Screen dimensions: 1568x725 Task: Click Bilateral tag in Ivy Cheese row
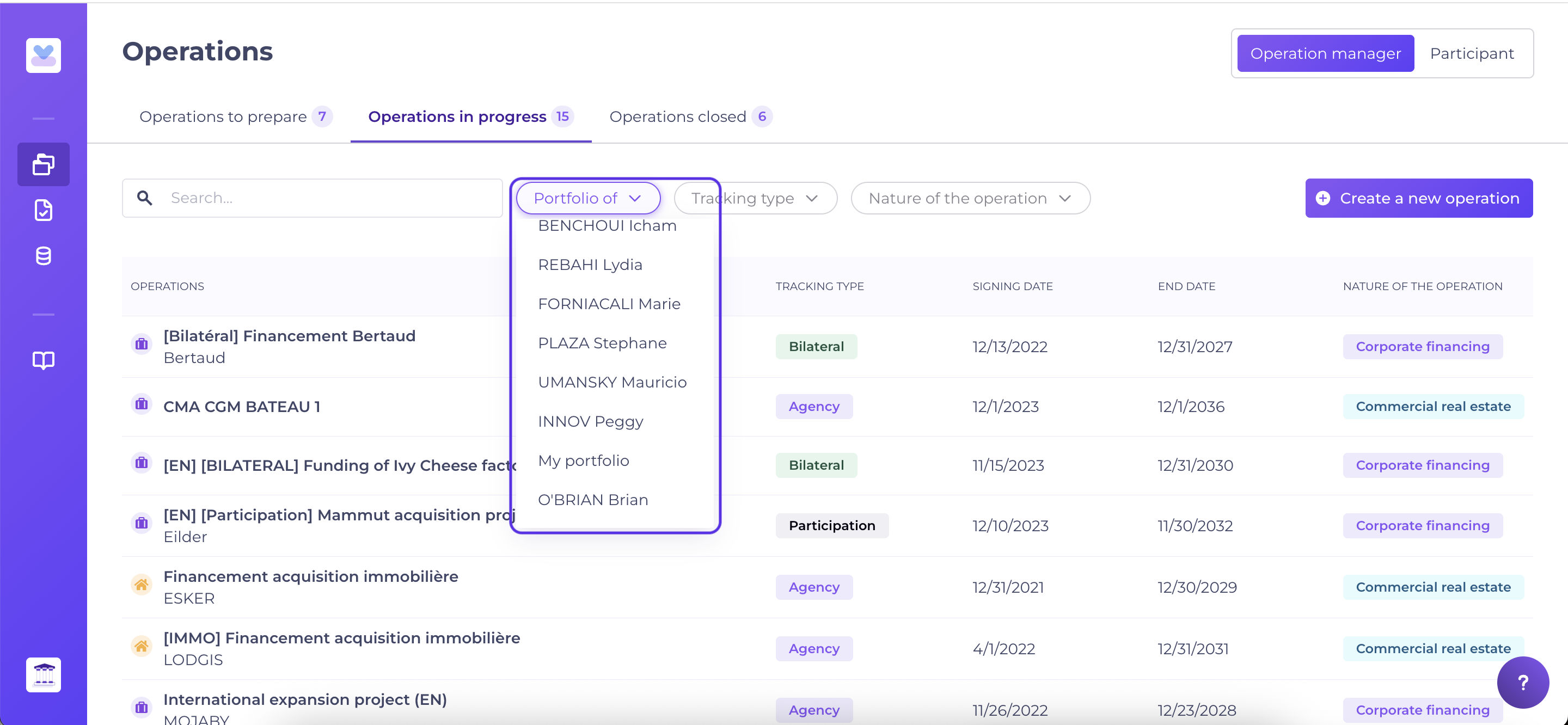[816, 465]
